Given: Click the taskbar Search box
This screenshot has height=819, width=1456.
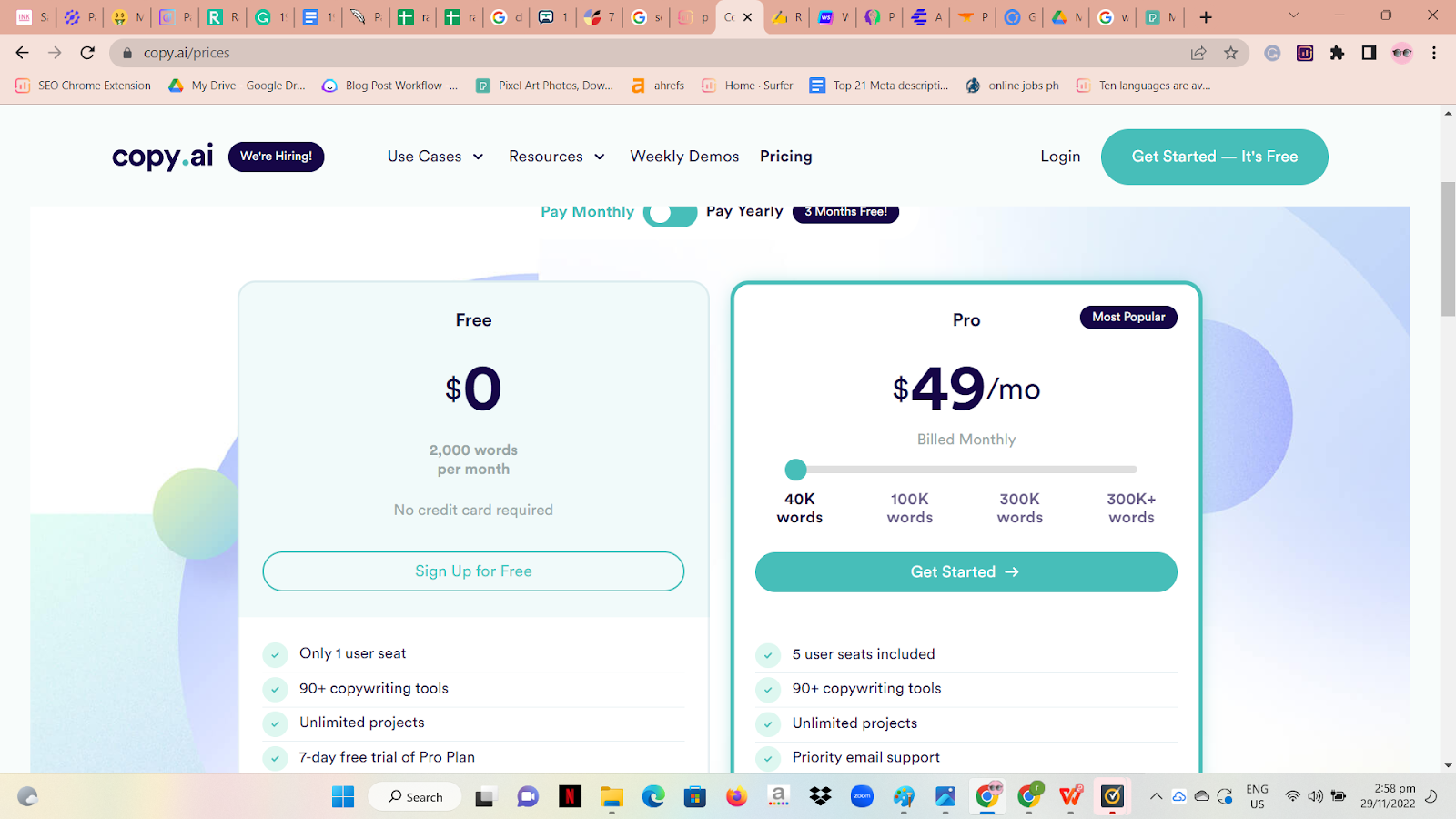Looking at the screenshot, I should pos(415,797).
